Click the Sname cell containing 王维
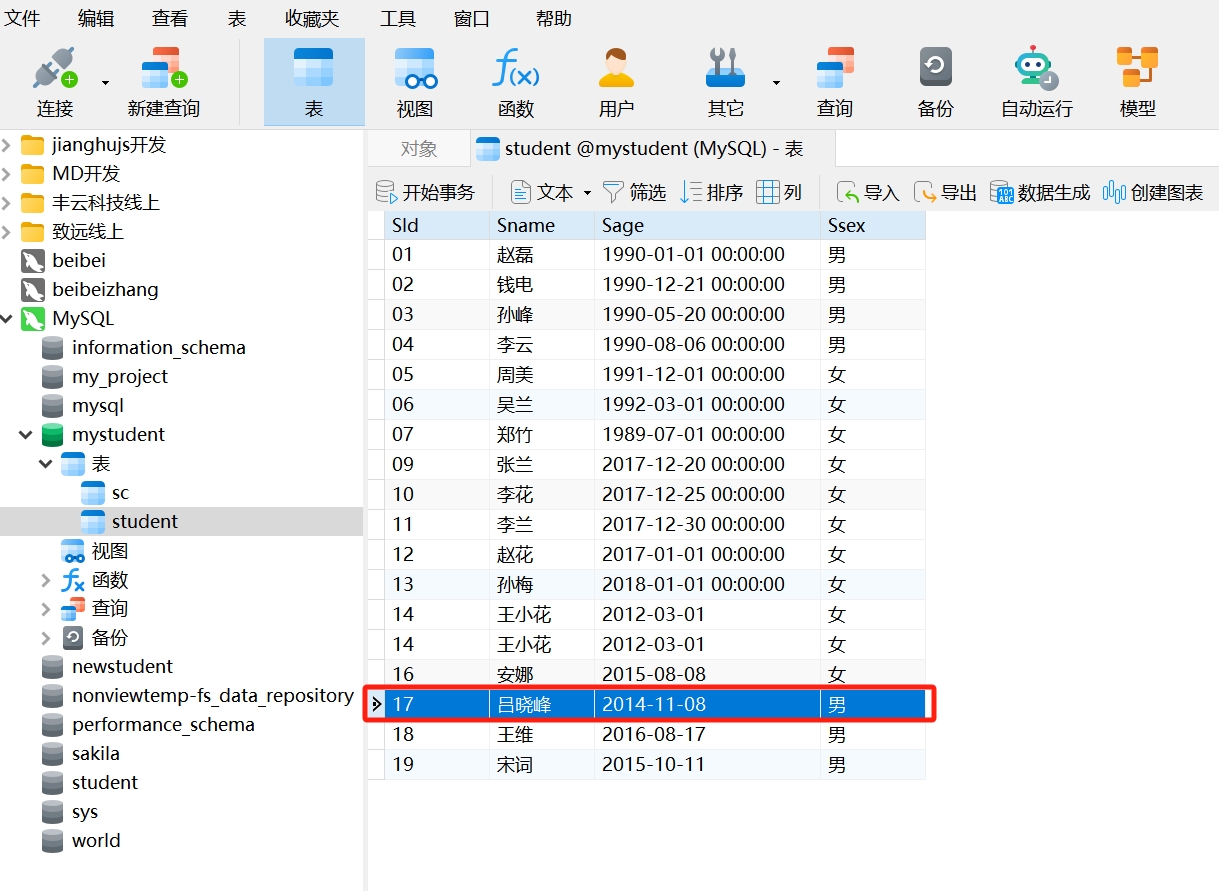Image resolution: width=1219 pixels, height=891 pixels. point(517,734)
